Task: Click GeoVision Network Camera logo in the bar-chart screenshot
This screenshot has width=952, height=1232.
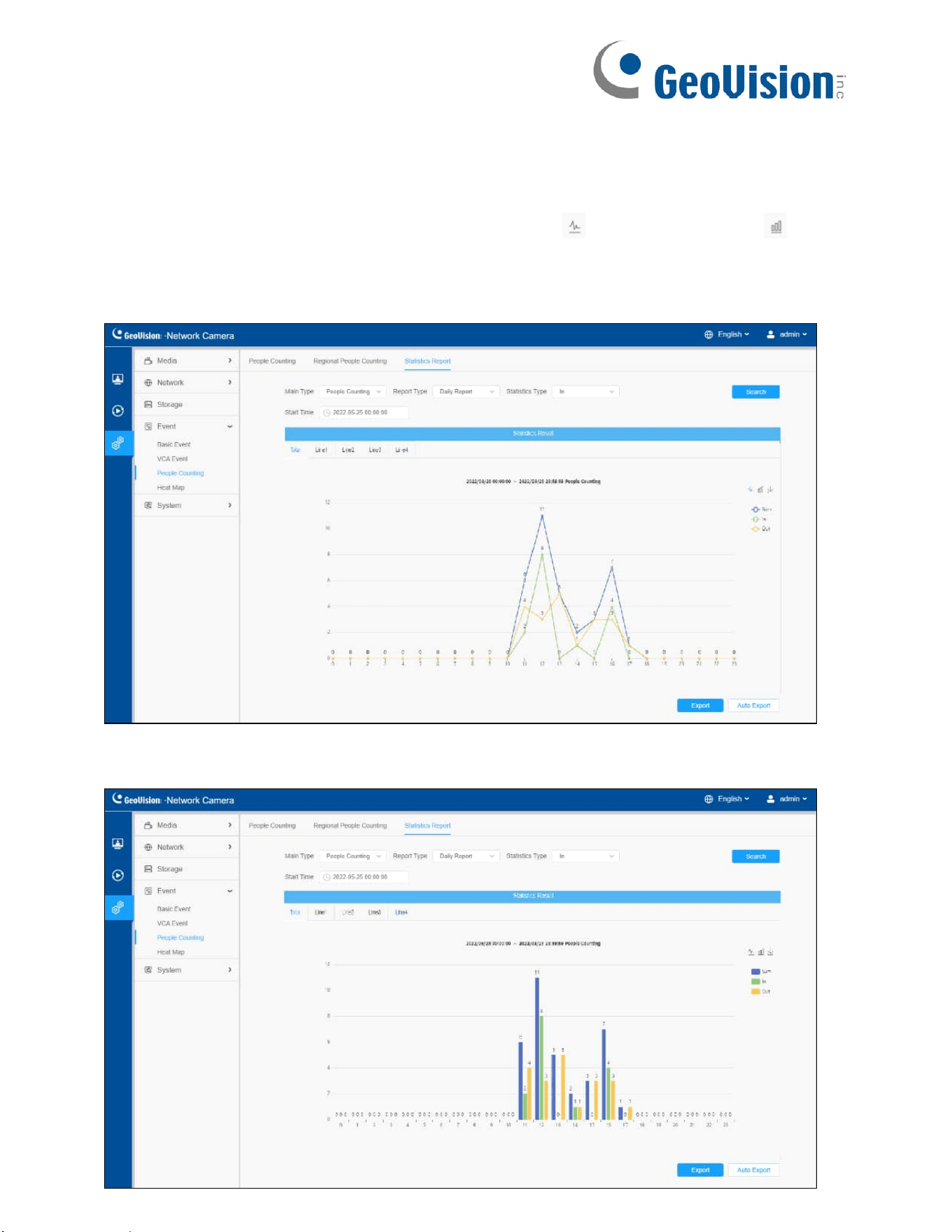Action: point(173,800)
